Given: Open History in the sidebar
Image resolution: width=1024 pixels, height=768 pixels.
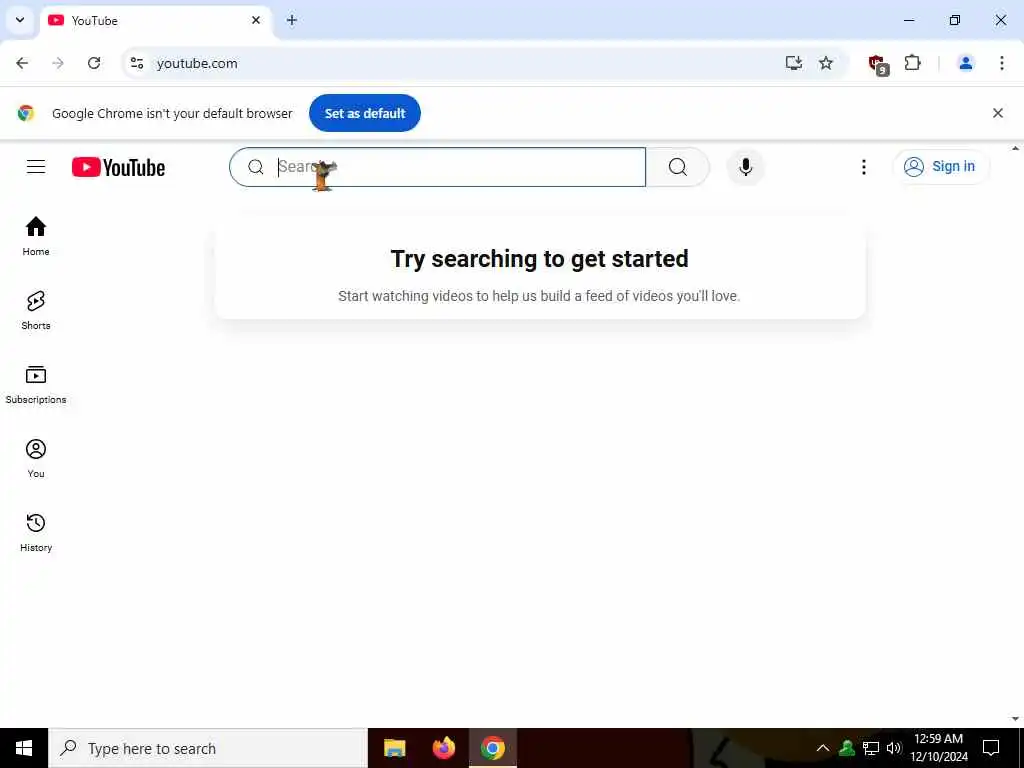Looking at the screenshot, I should tap(36, 532).
